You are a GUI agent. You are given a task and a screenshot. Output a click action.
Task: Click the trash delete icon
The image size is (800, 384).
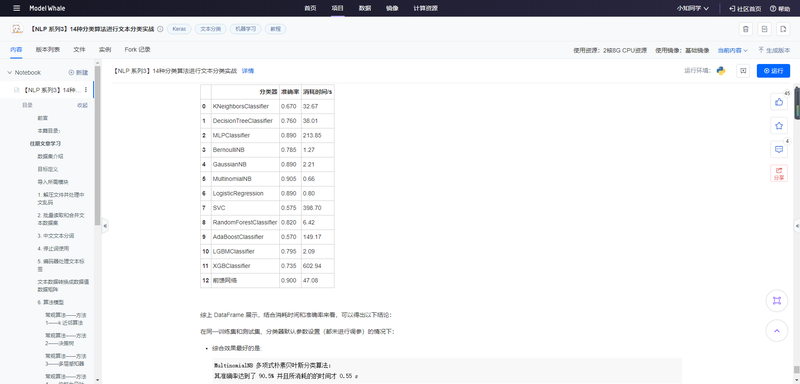(746, 29)
